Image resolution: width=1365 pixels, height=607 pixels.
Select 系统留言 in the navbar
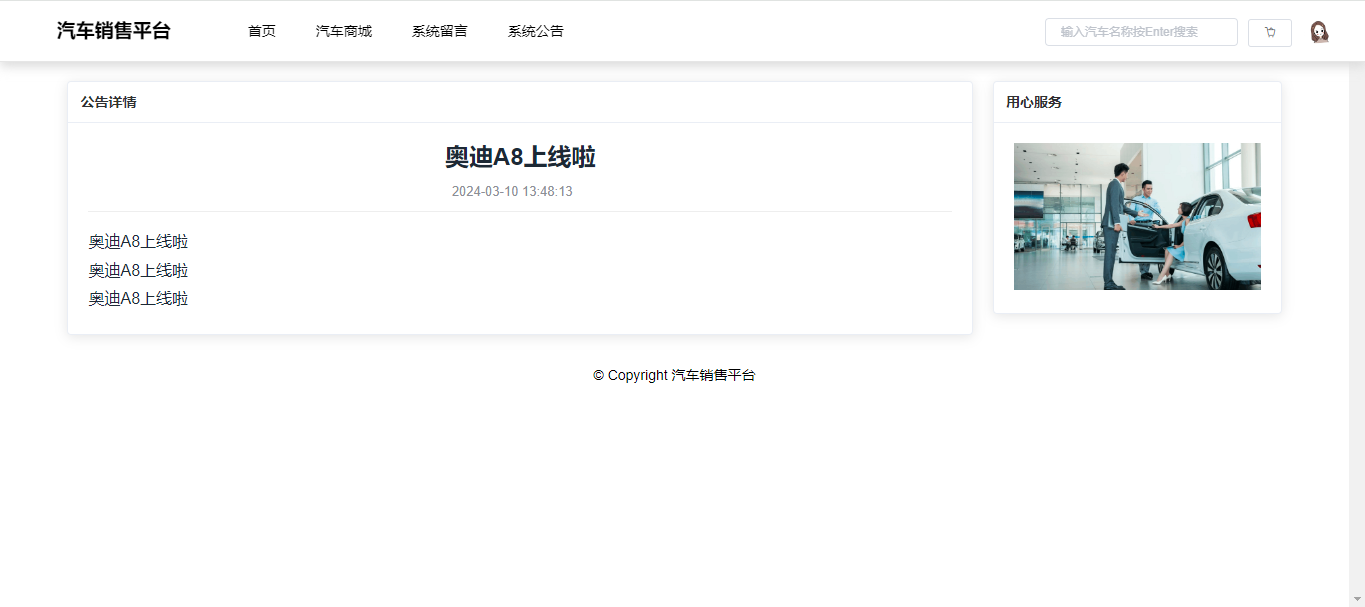(x=439, y=31)
